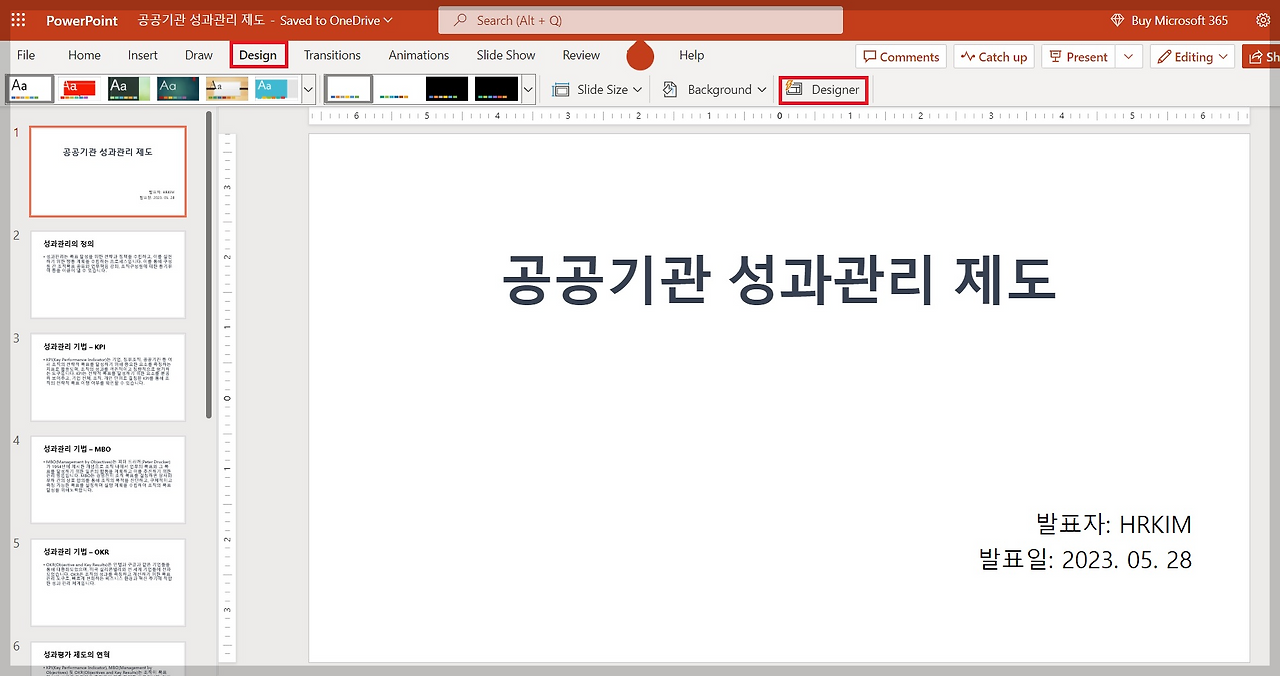Click the Buy Microsoft 365 diamond icon
This screenshot has width=1280, height=676.
(1118, 20)
